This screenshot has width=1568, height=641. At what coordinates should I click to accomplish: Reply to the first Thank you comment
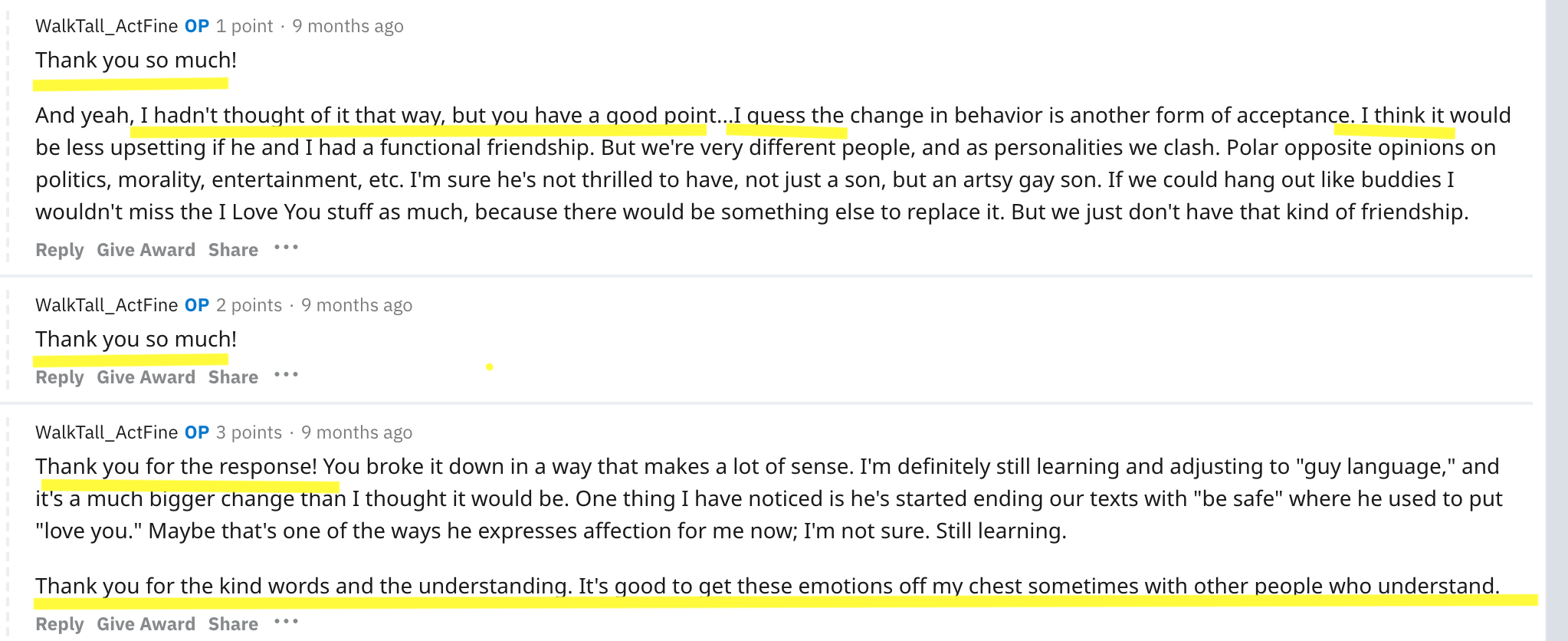coord(60,250)
